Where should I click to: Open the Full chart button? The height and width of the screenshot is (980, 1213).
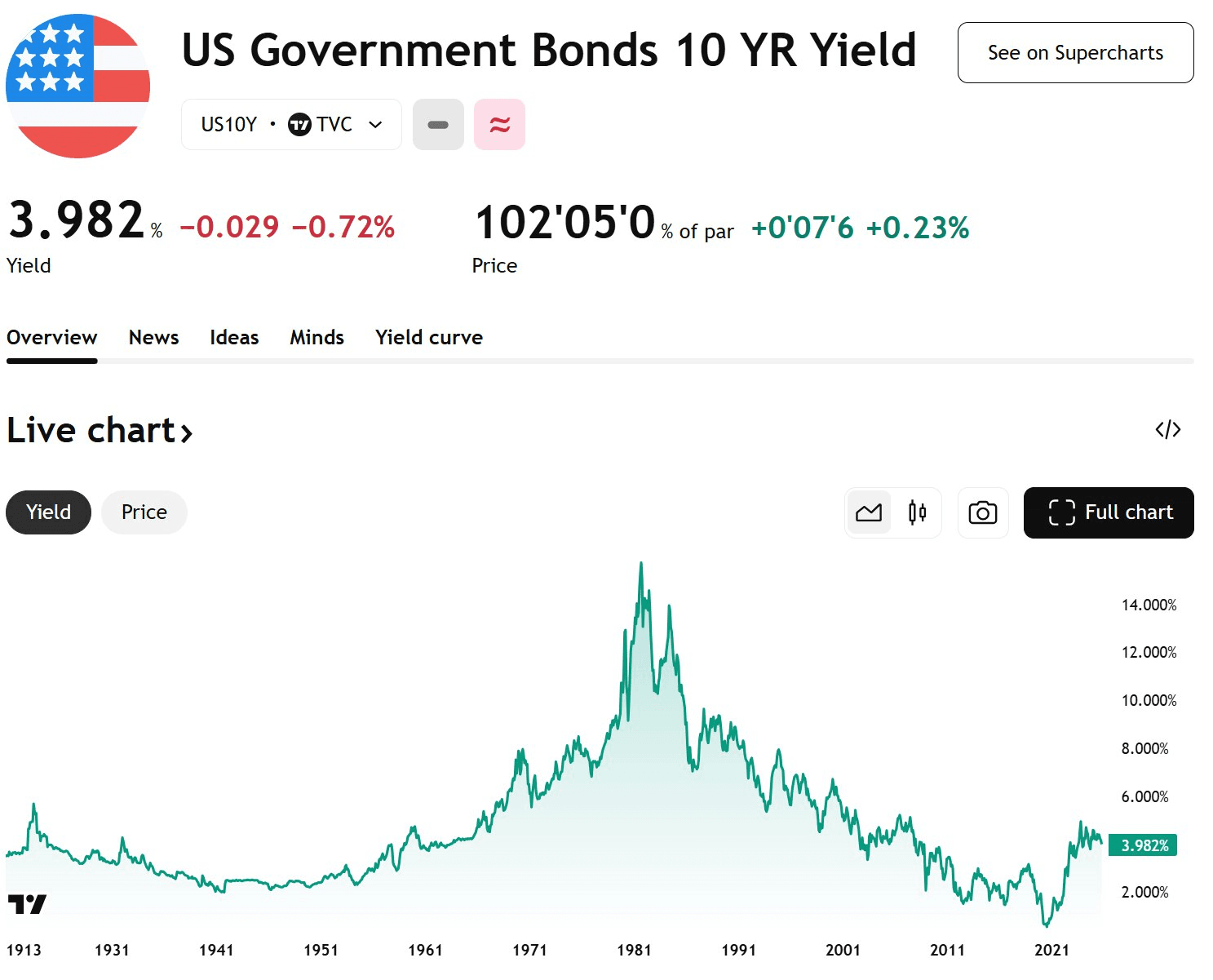[x=1109, y=512]
